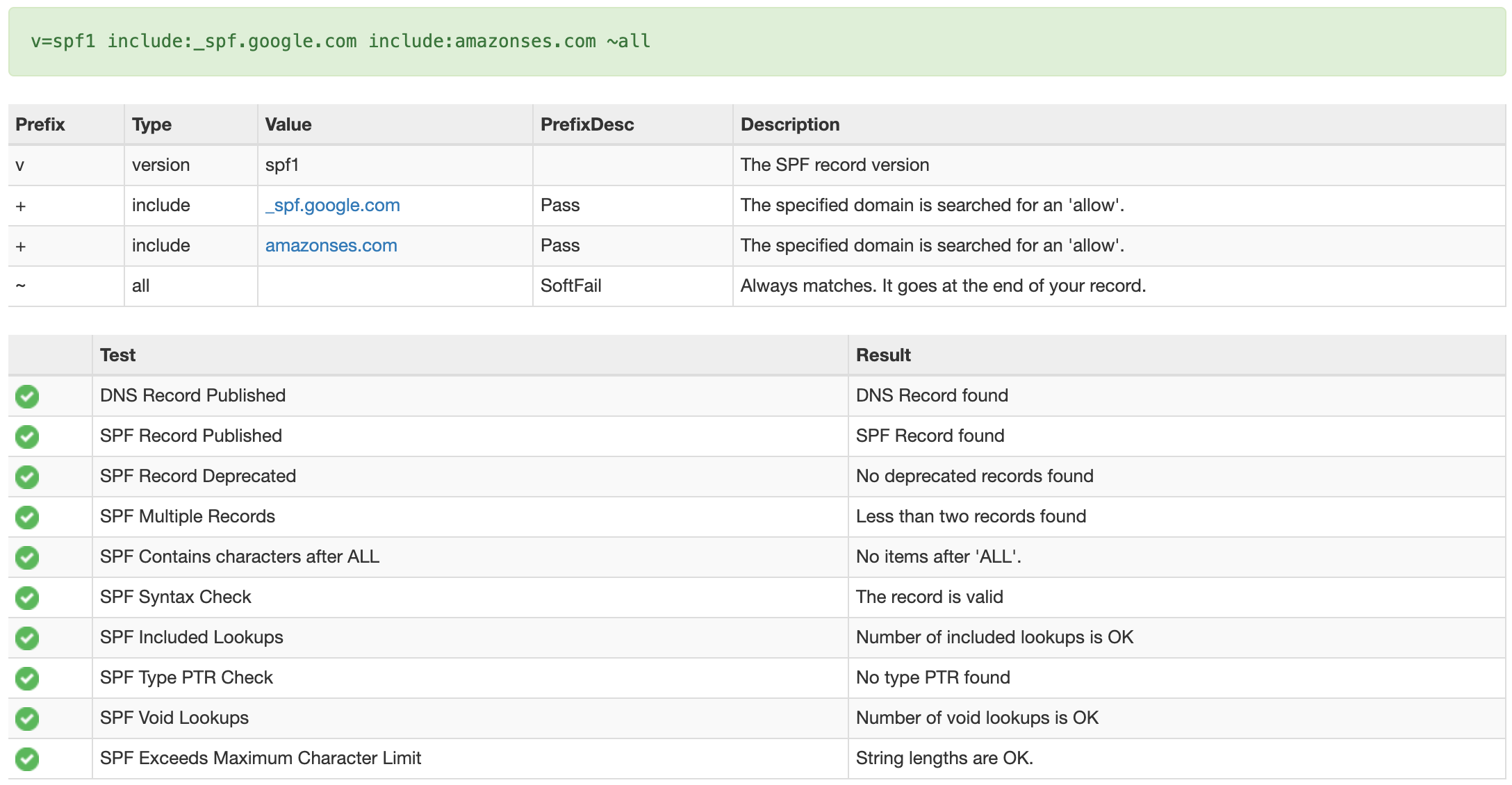
Task: Click the 'SPF Record Published' test name
Action: [191, 436]
